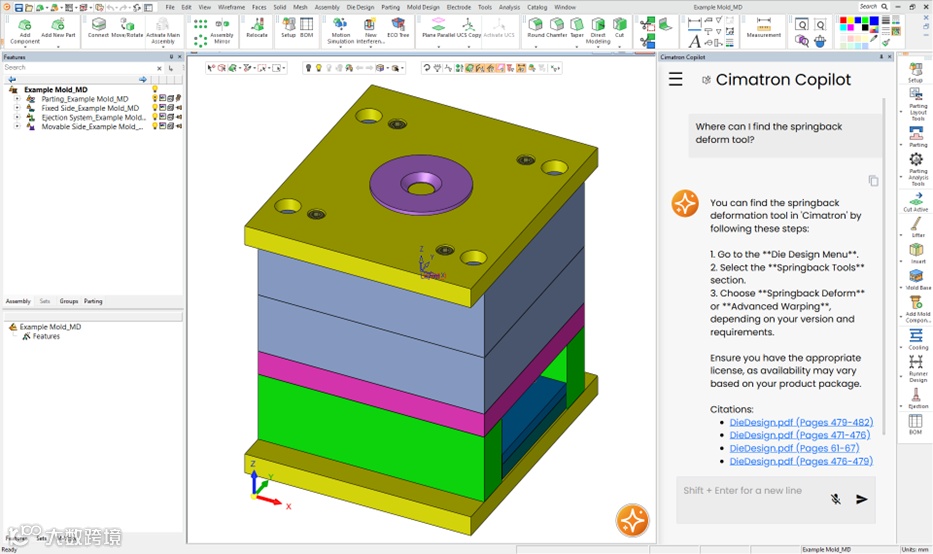
Task: Click the Mold Base sidebar icon
Action: pyautogui.click(x=916, y=276)
